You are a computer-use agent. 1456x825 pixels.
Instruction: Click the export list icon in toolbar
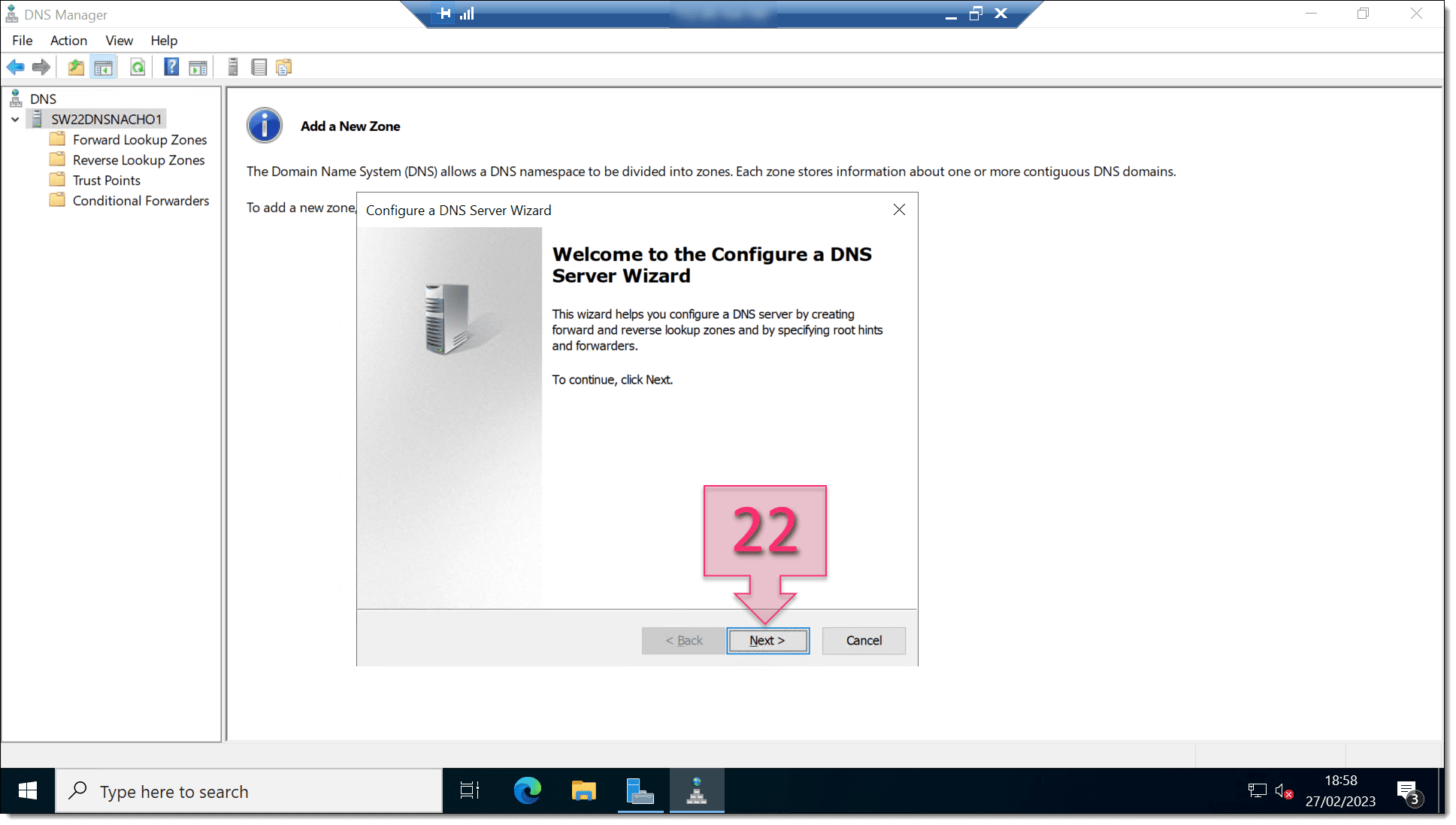(257, 67)
